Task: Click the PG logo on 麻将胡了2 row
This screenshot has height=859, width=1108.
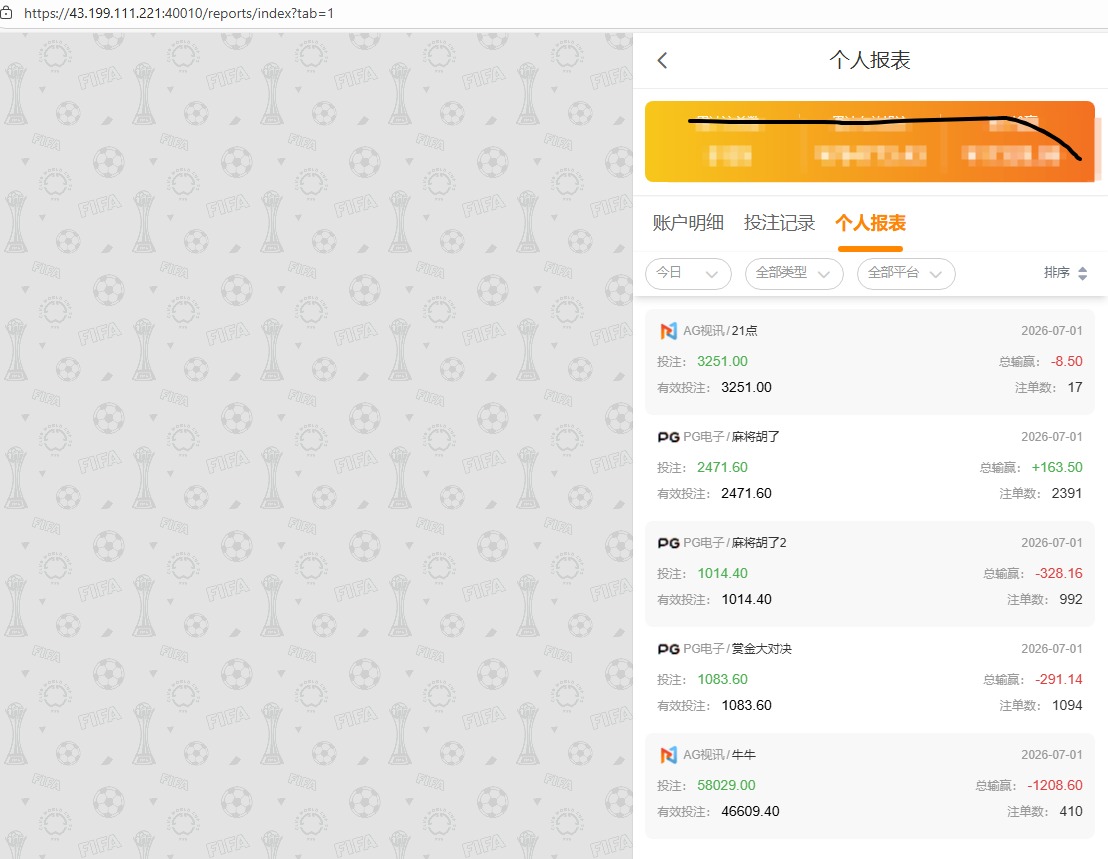Action: click(668, 543)
